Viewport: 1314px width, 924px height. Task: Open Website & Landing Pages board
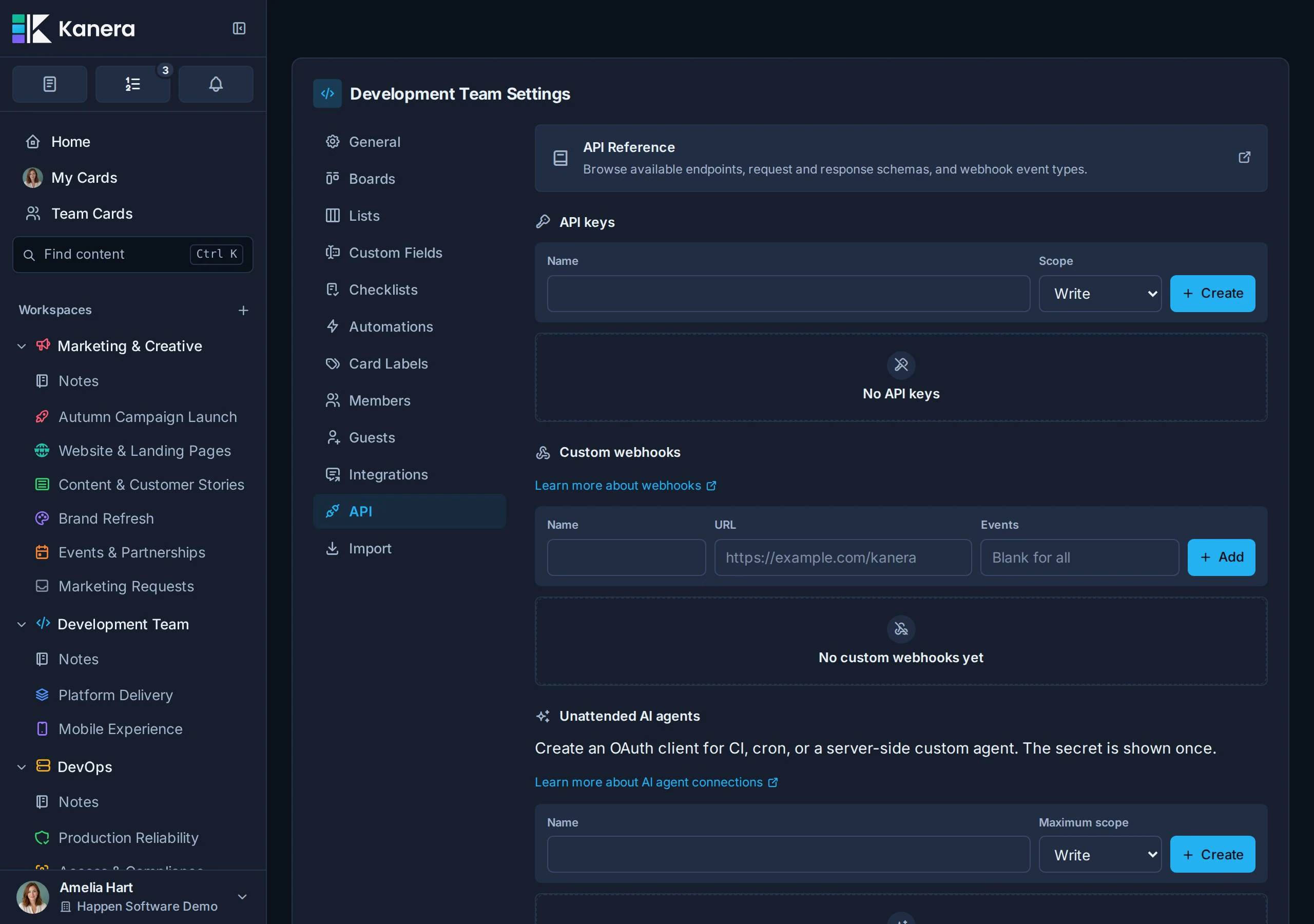tap(133, 451)
